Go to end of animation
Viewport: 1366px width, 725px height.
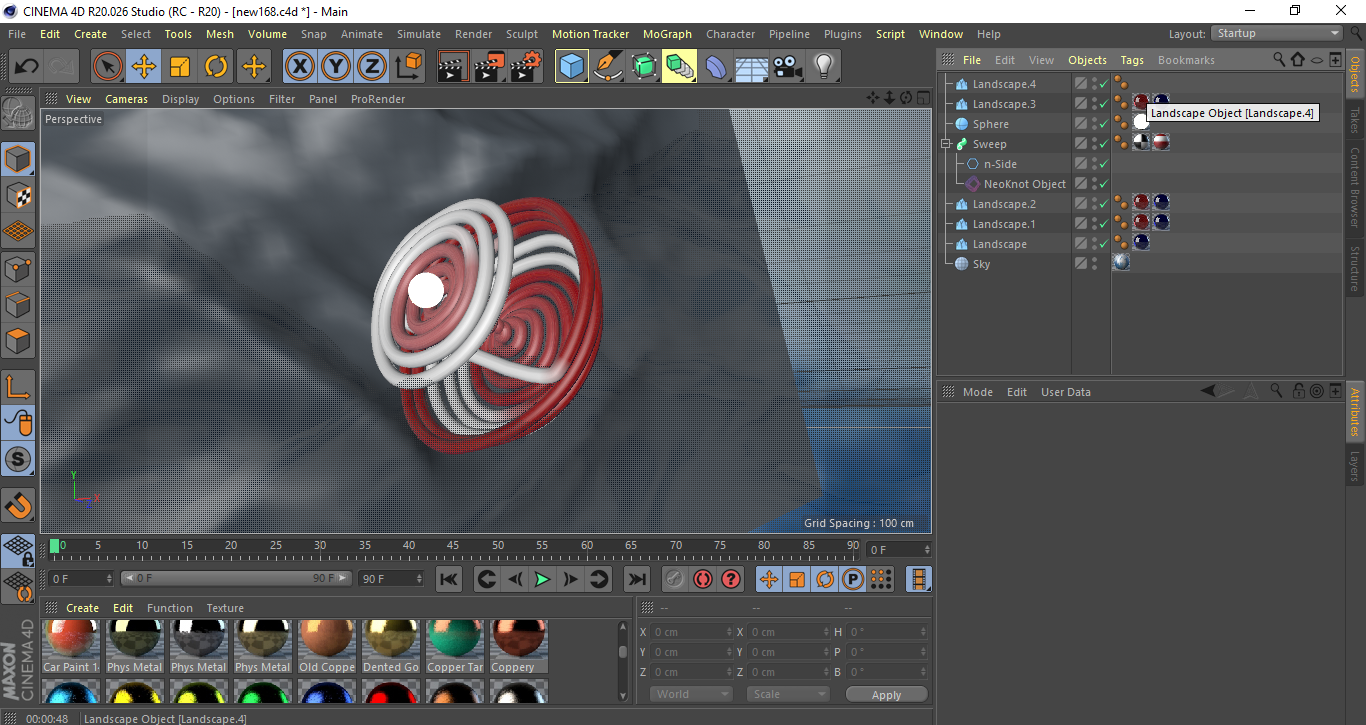point(636,579)
